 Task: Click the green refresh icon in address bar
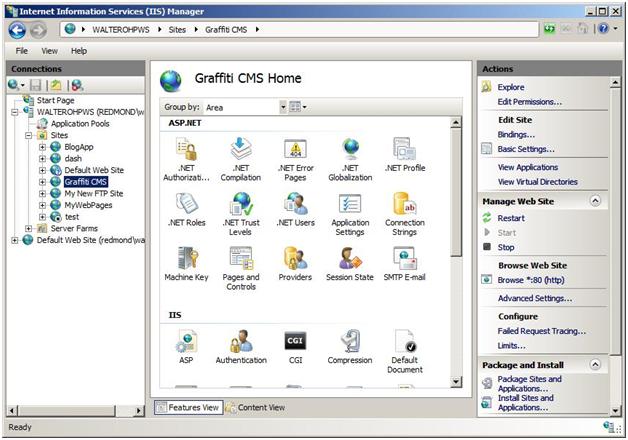point(550,29)
